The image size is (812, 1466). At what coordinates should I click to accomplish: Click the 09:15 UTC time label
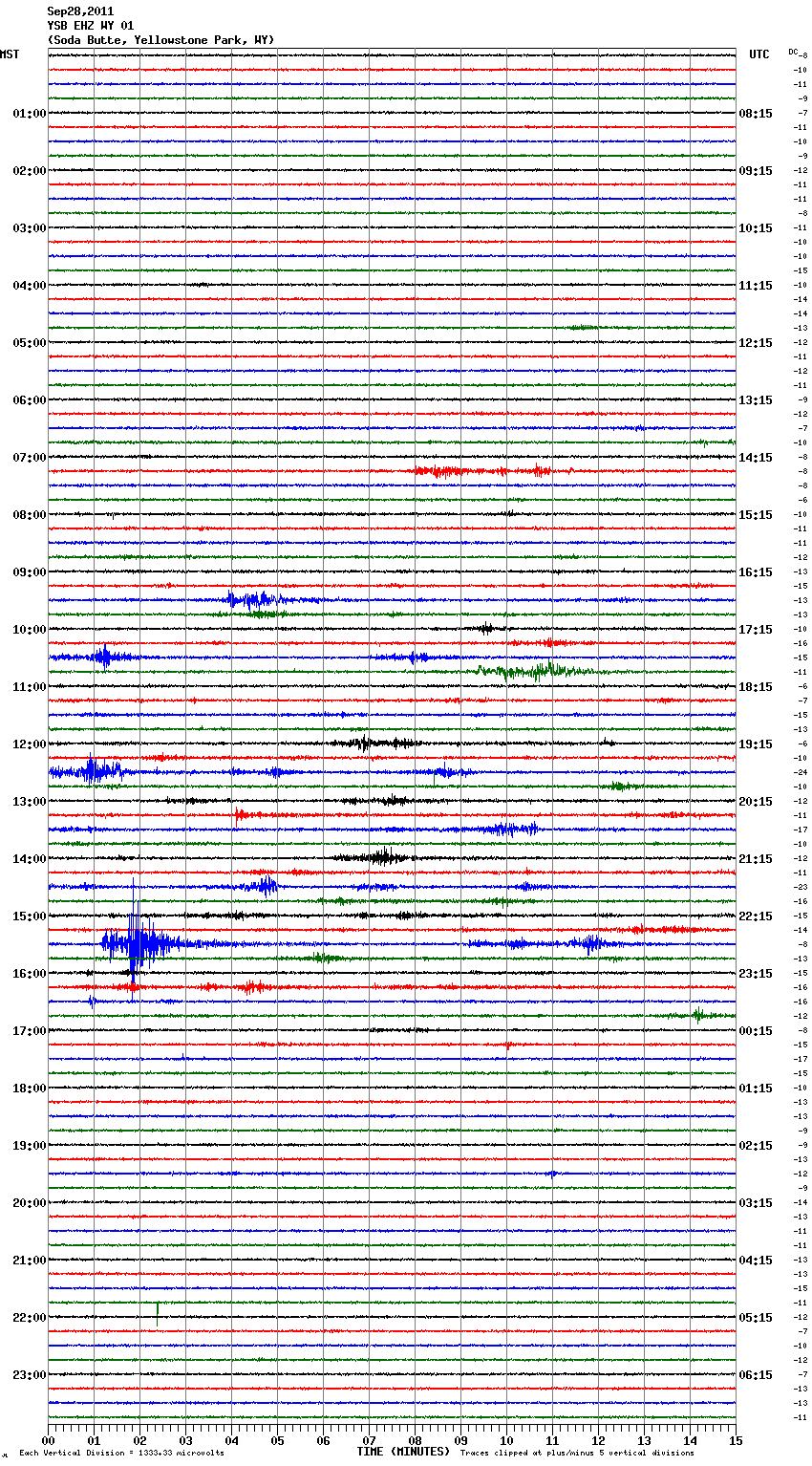click(756, 171)
